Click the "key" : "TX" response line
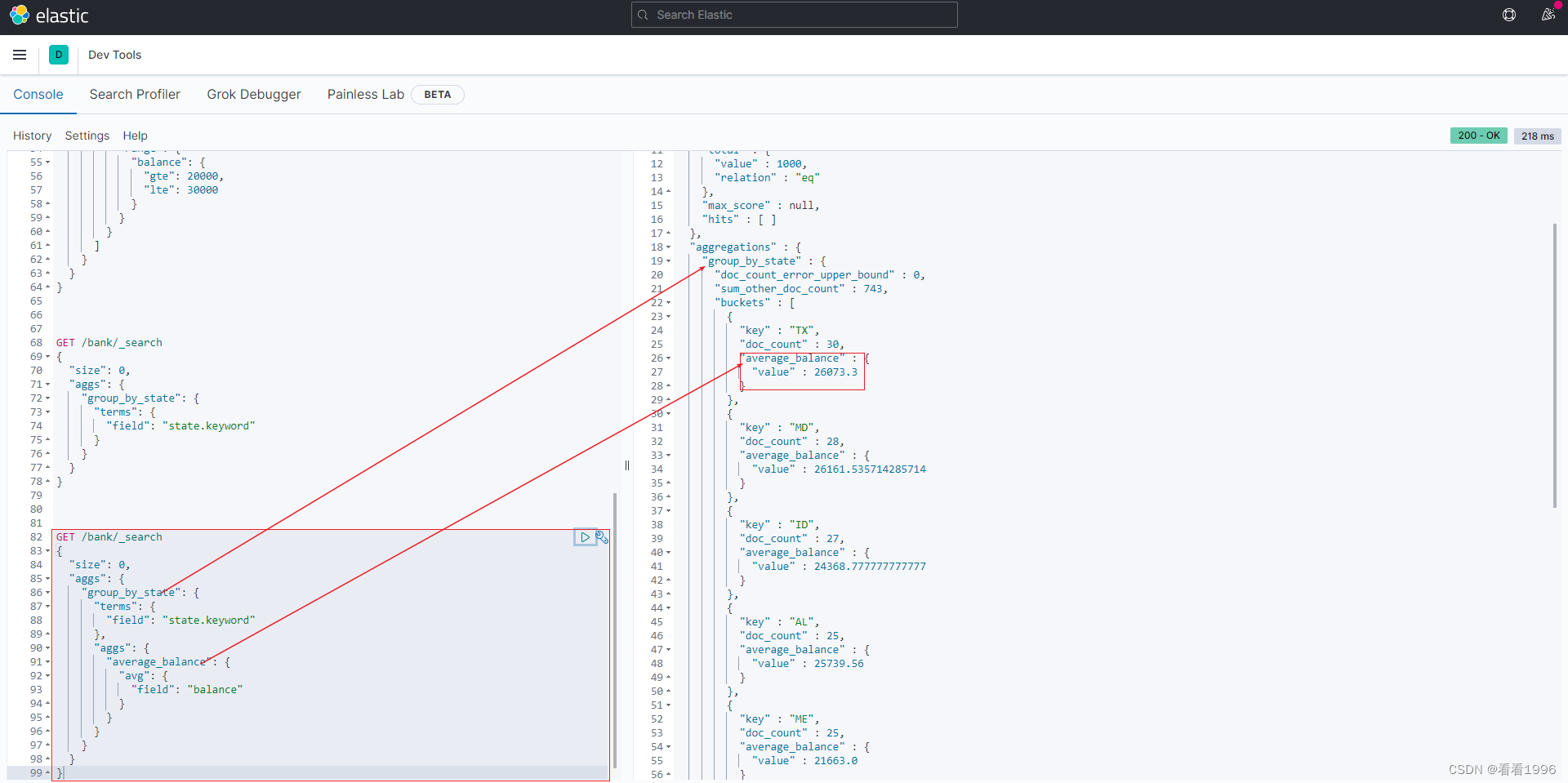 (779, 331)
